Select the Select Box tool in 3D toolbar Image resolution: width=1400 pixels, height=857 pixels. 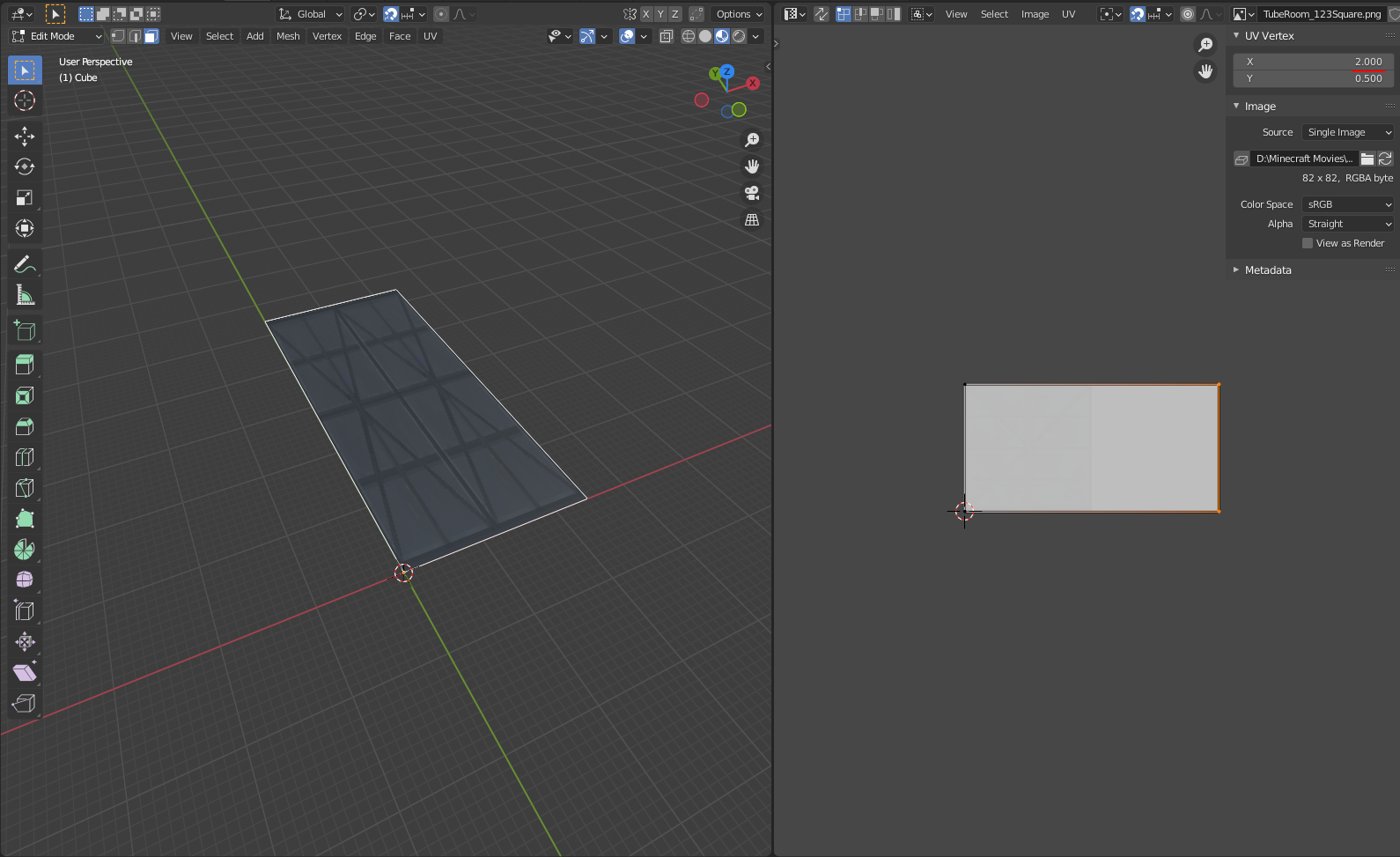pyautogui.click(x=25, y=70)
